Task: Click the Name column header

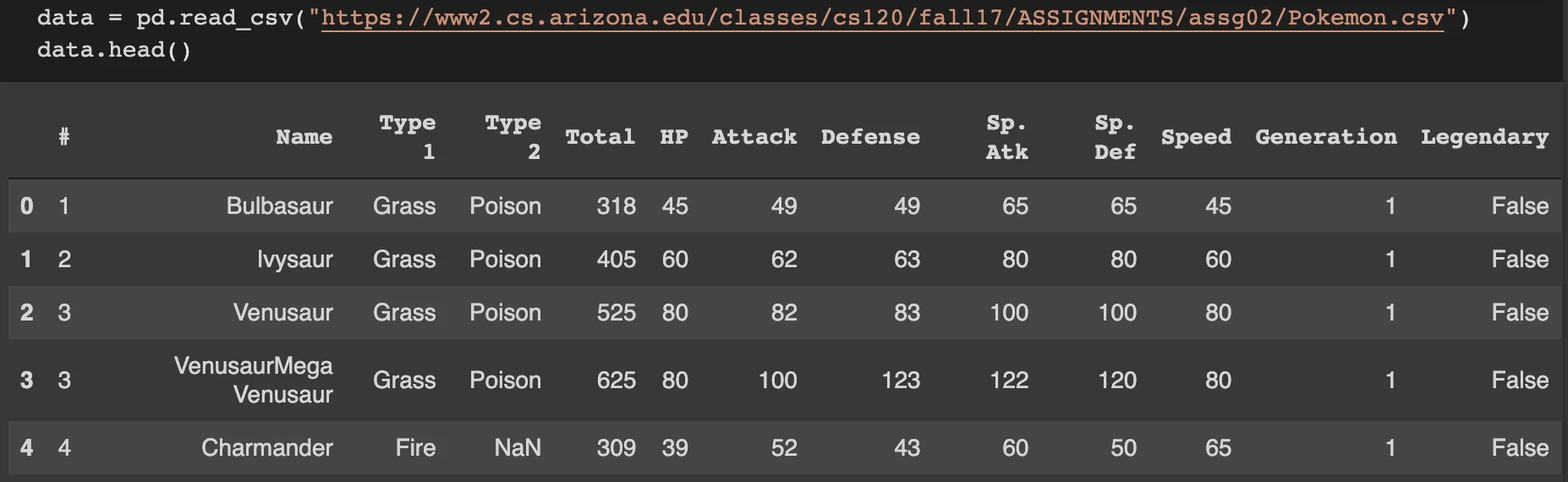Action: pyautogui.click(x=304, y=137)
